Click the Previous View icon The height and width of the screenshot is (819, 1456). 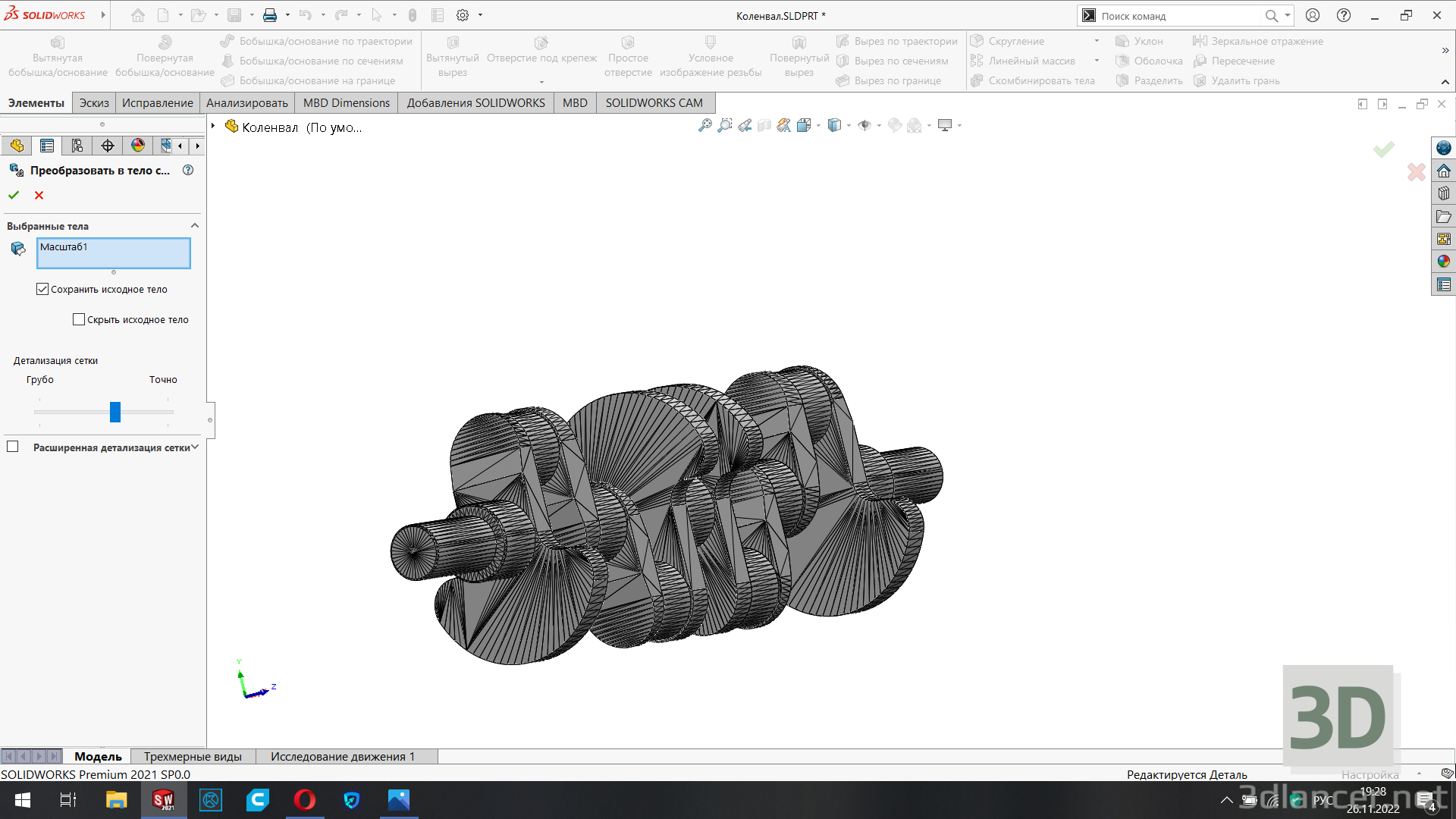[x=745, y=125]
